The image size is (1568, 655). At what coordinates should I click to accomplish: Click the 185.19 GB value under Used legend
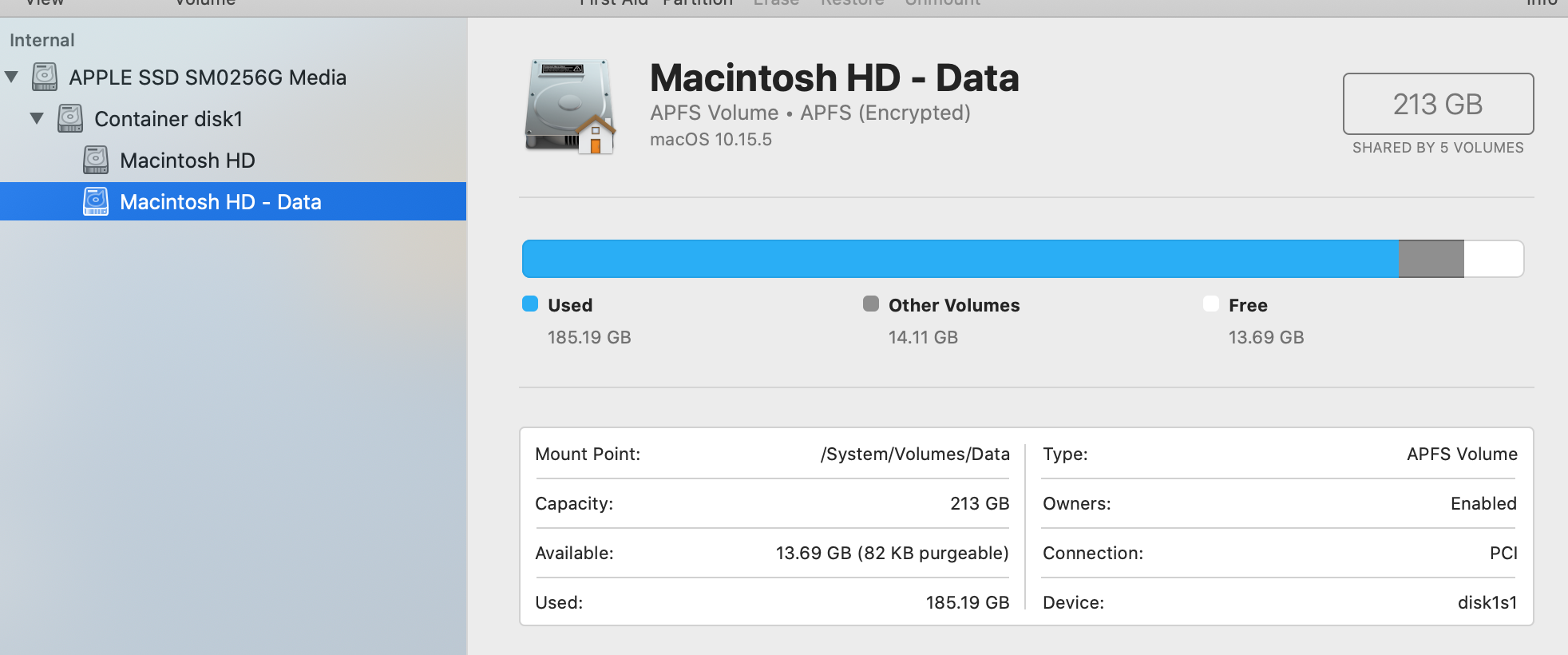(589, 337)
